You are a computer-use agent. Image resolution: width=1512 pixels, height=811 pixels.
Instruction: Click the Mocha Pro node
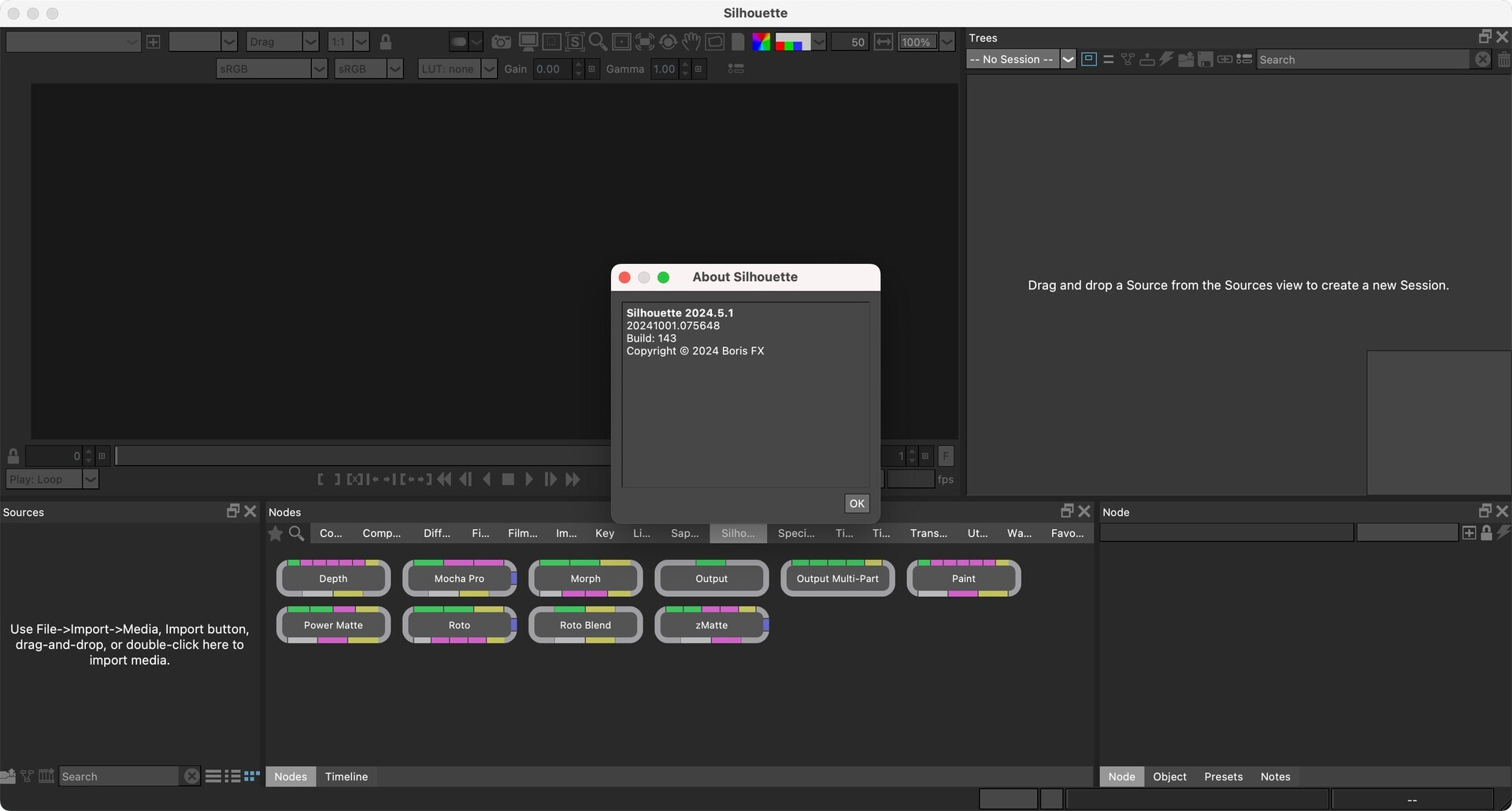tap(459, 579)
